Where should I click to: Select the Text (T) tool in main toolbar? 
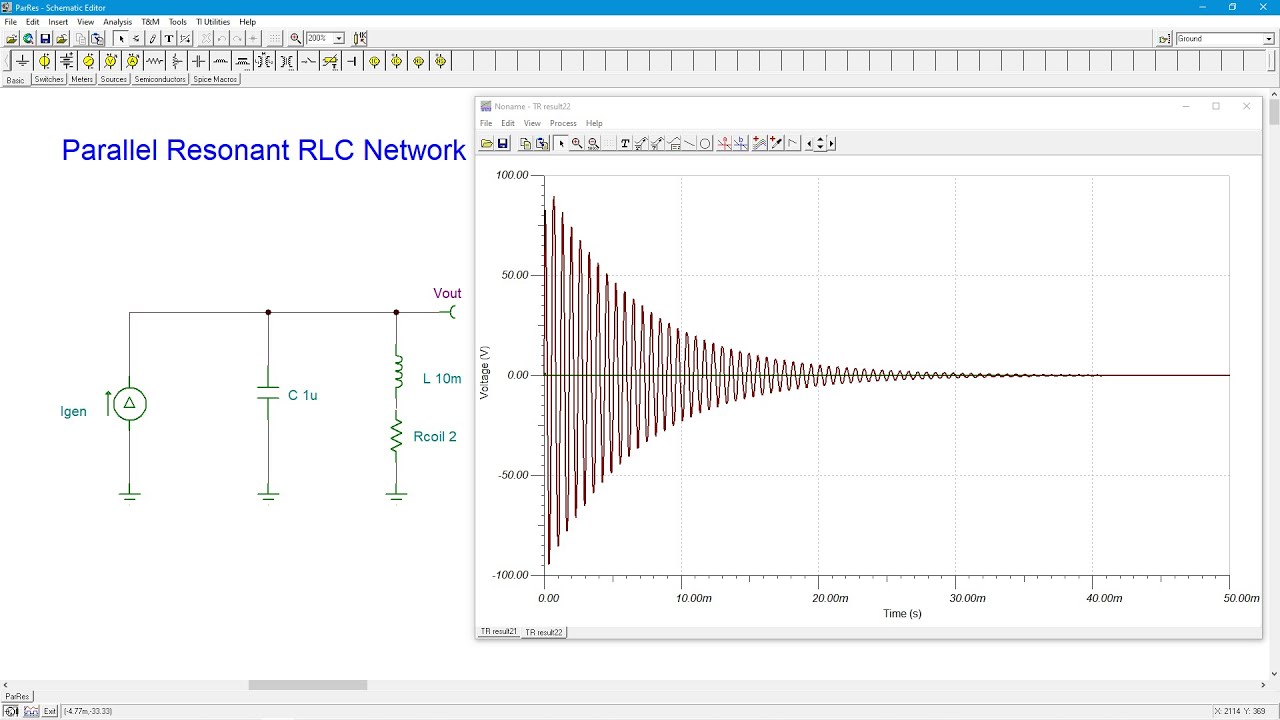click(x=169, y=38)
